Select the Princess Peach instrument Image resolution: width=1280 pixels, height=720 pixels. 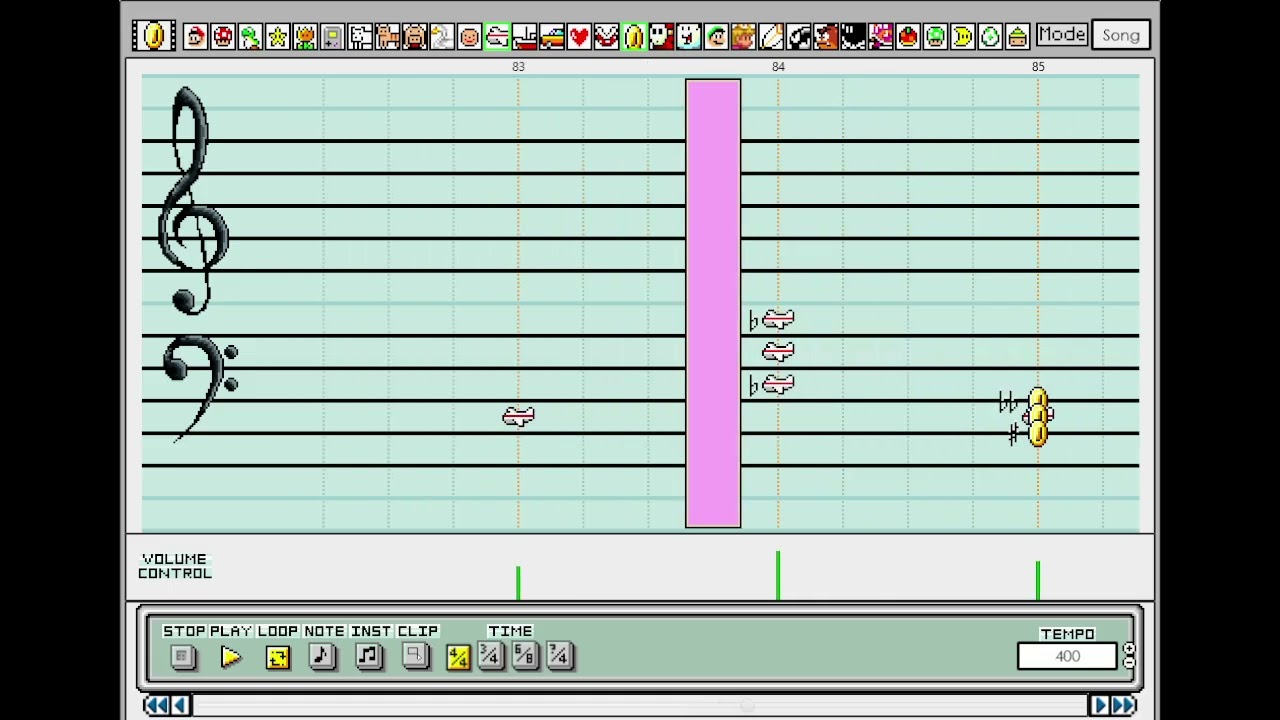click(743, 37)
